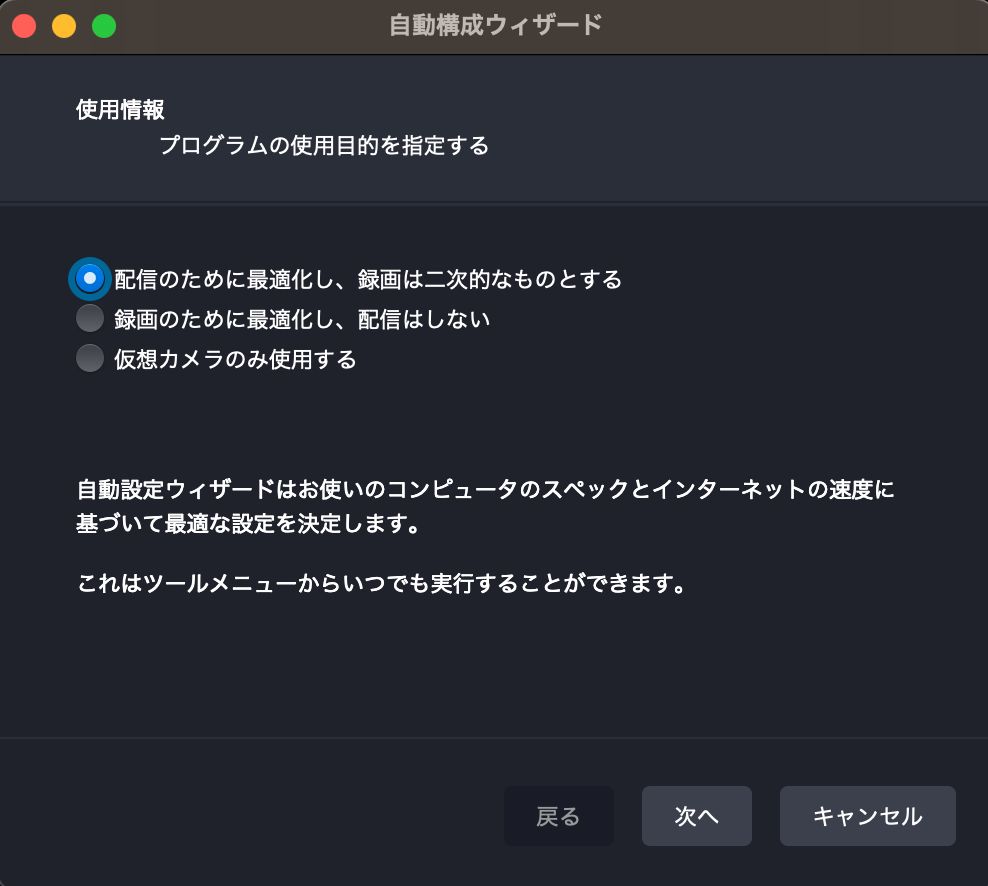Choose the recording-only optimization radio circle
This screenshot has height=886, width=988.
(89, 318)
